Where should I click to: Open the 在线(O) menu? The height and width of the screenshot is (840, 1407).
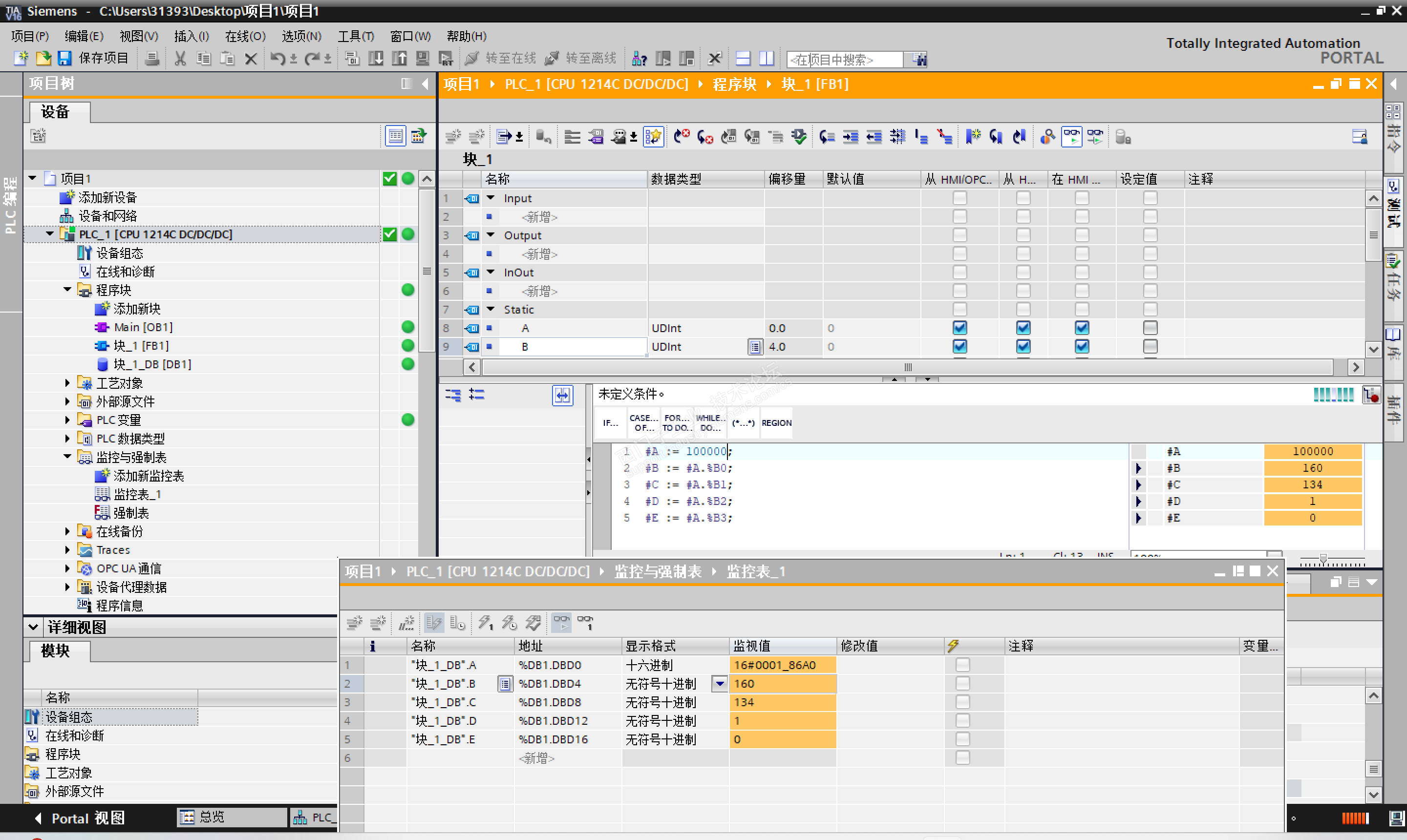(x=245, y=36)
